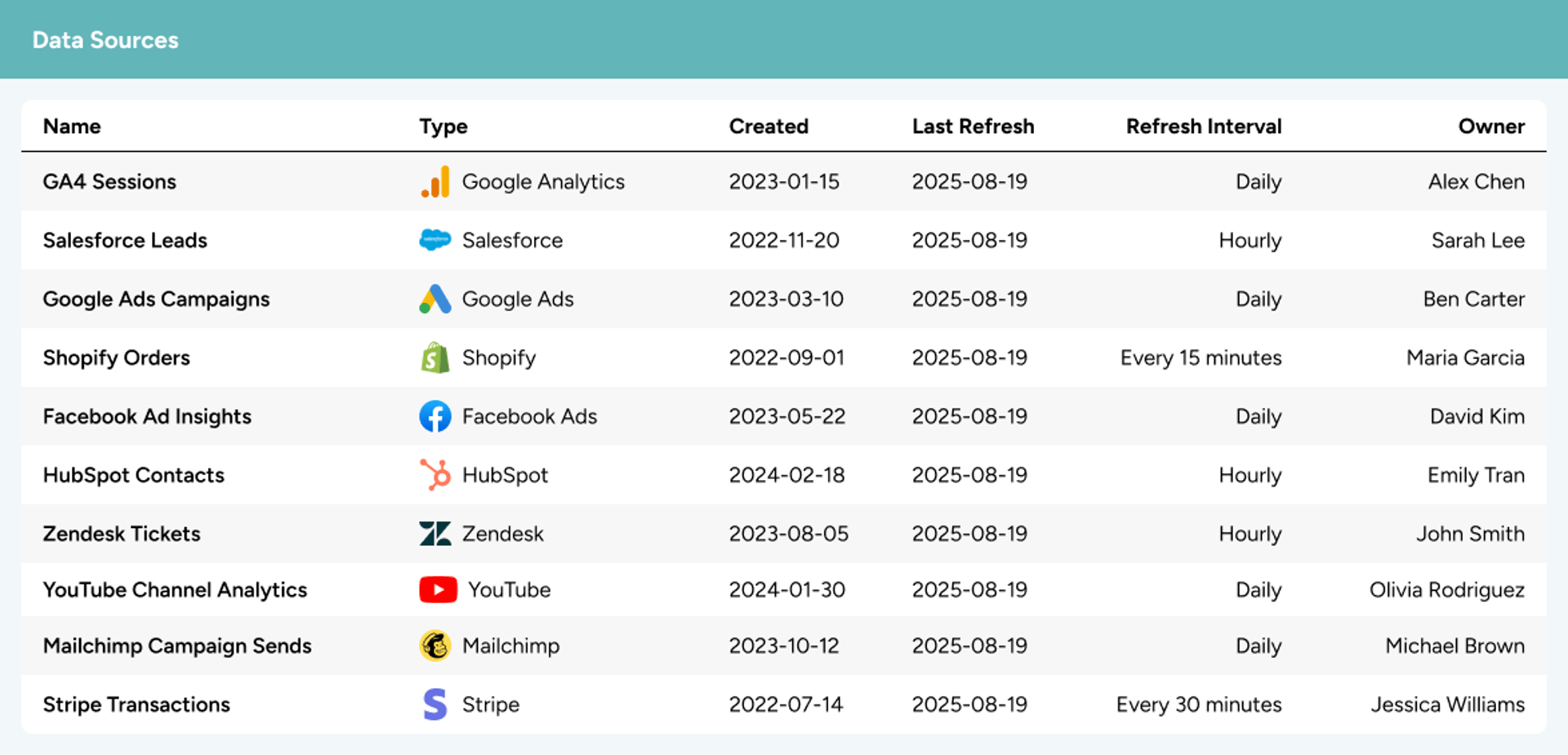Screen dimensions: 1568x755
Task: Click the HubSpot sprocket icon
Action: tap(434, 475)
